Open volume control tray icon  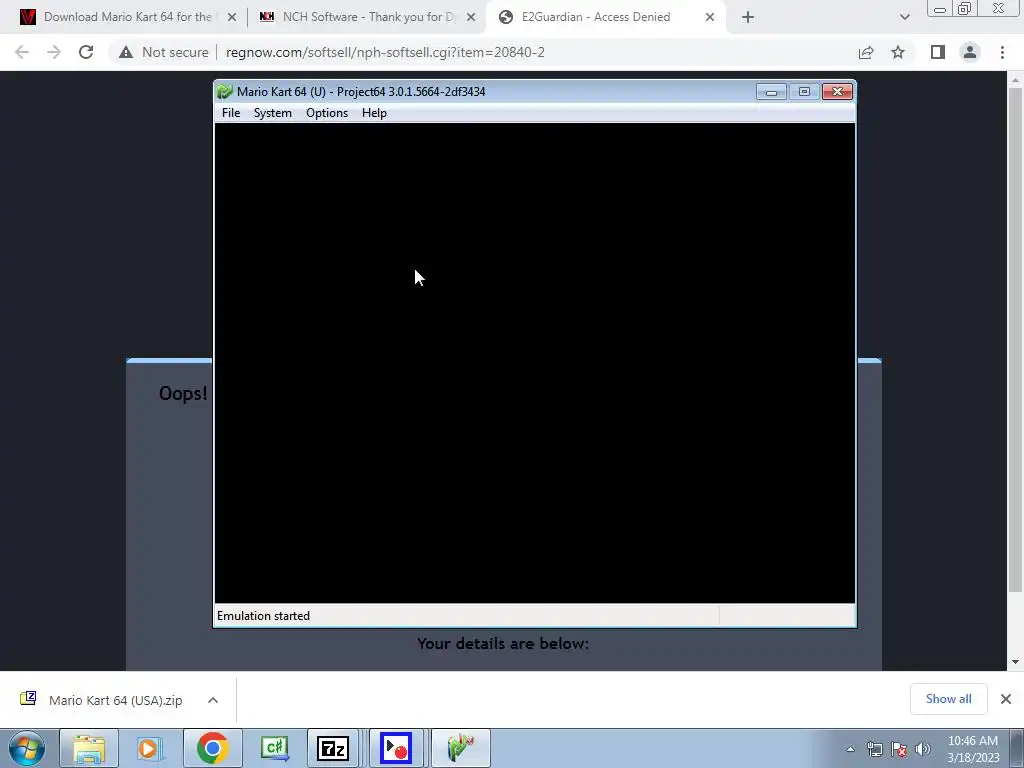923,749
